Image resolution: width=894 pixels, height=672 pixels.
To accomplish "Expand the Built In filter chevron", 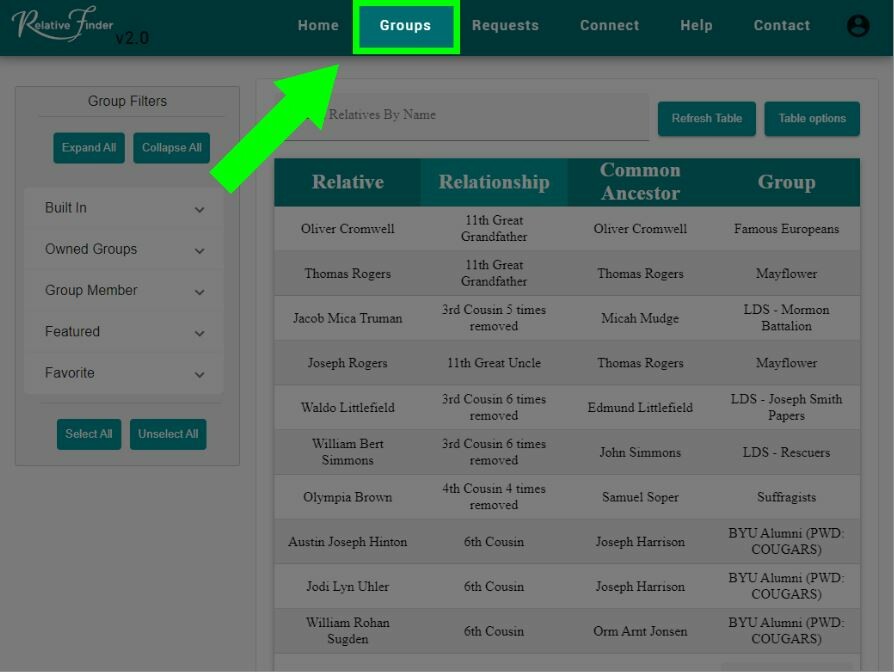I will 200,209.
